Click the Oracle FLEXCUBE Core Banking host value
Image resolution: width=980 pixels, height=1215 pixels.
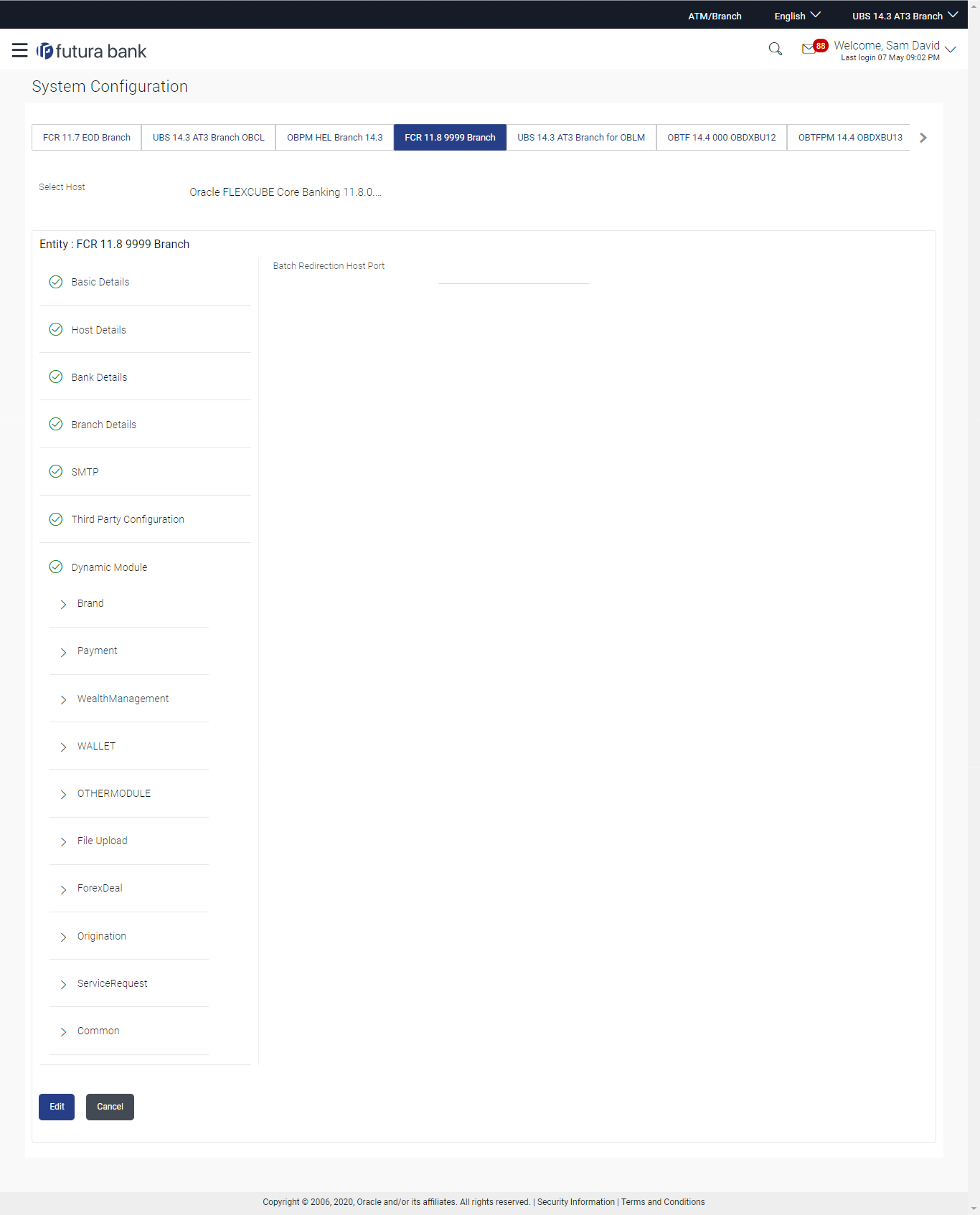286,192
